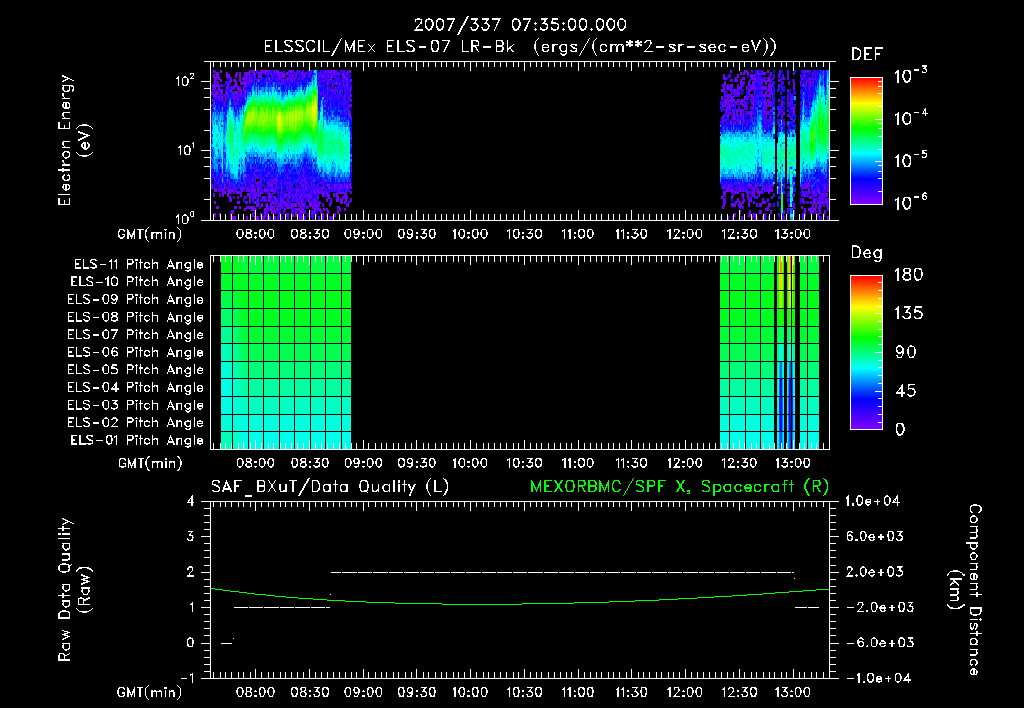This screenshot has height=708, width=1024.
Task: Select the 'Component Distance (km)' axis label
Action: click(x=965, y=590)
